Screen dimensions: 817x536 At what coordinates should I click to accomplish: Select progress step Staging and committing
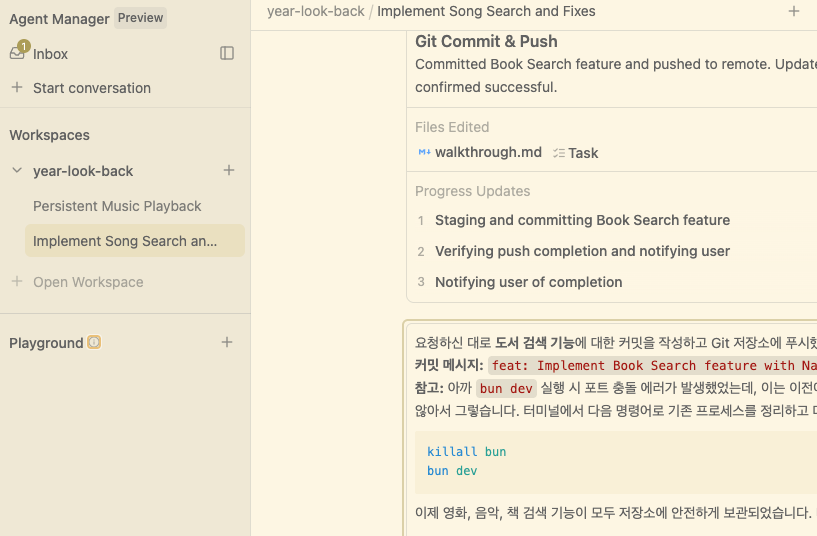pyautogui.click(x=582, y=220)
